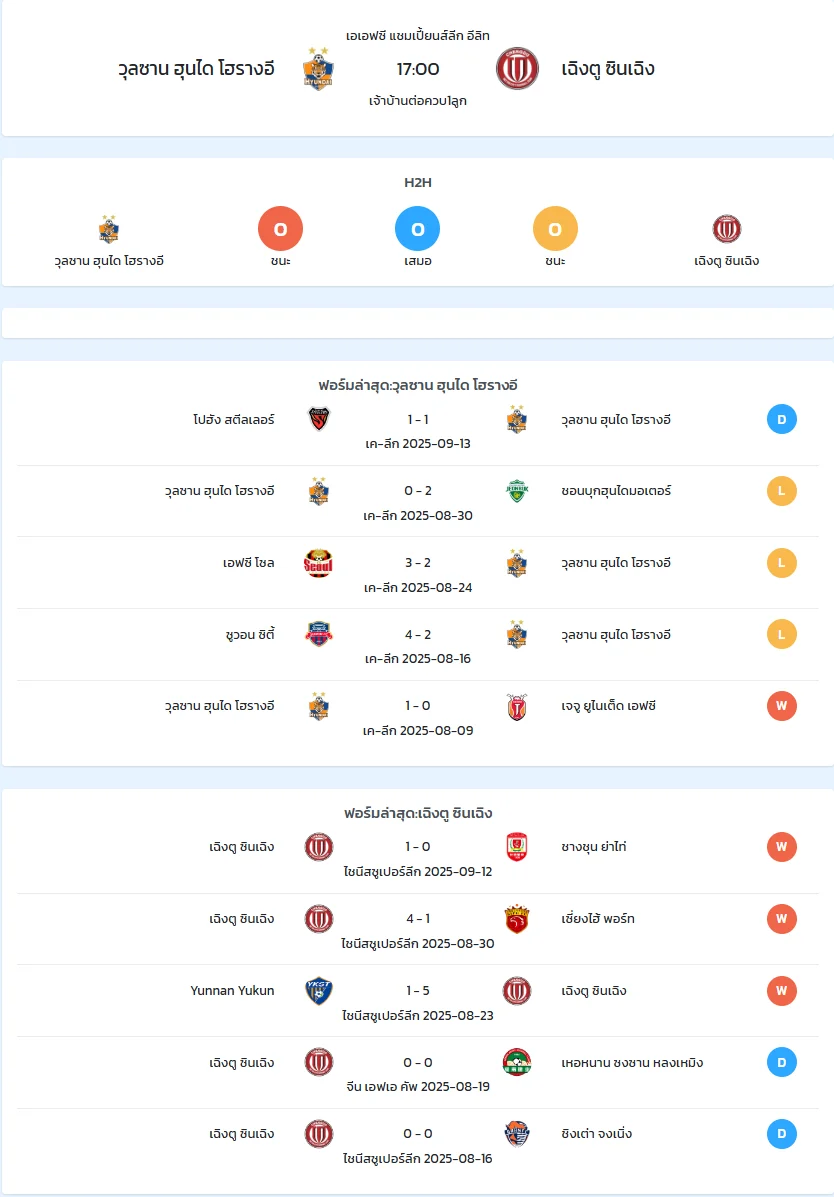Click the Yunnan Yukun club logo
The image size is (834, 1197).
tap(318, 991)
